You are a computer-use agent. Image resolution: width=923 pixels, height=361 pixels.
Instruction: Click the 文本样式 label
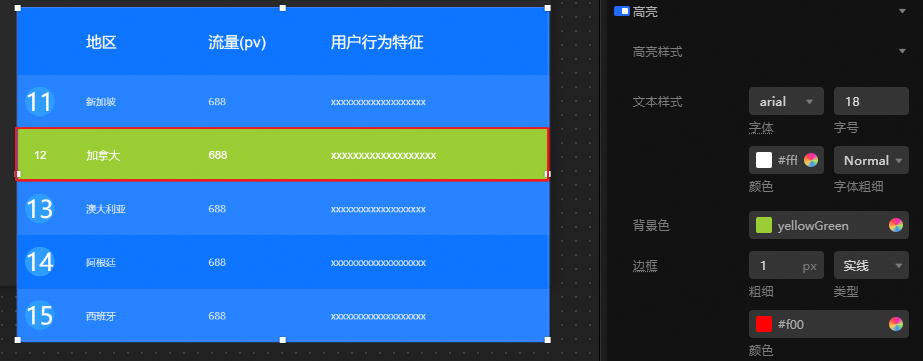pos(658,101)
